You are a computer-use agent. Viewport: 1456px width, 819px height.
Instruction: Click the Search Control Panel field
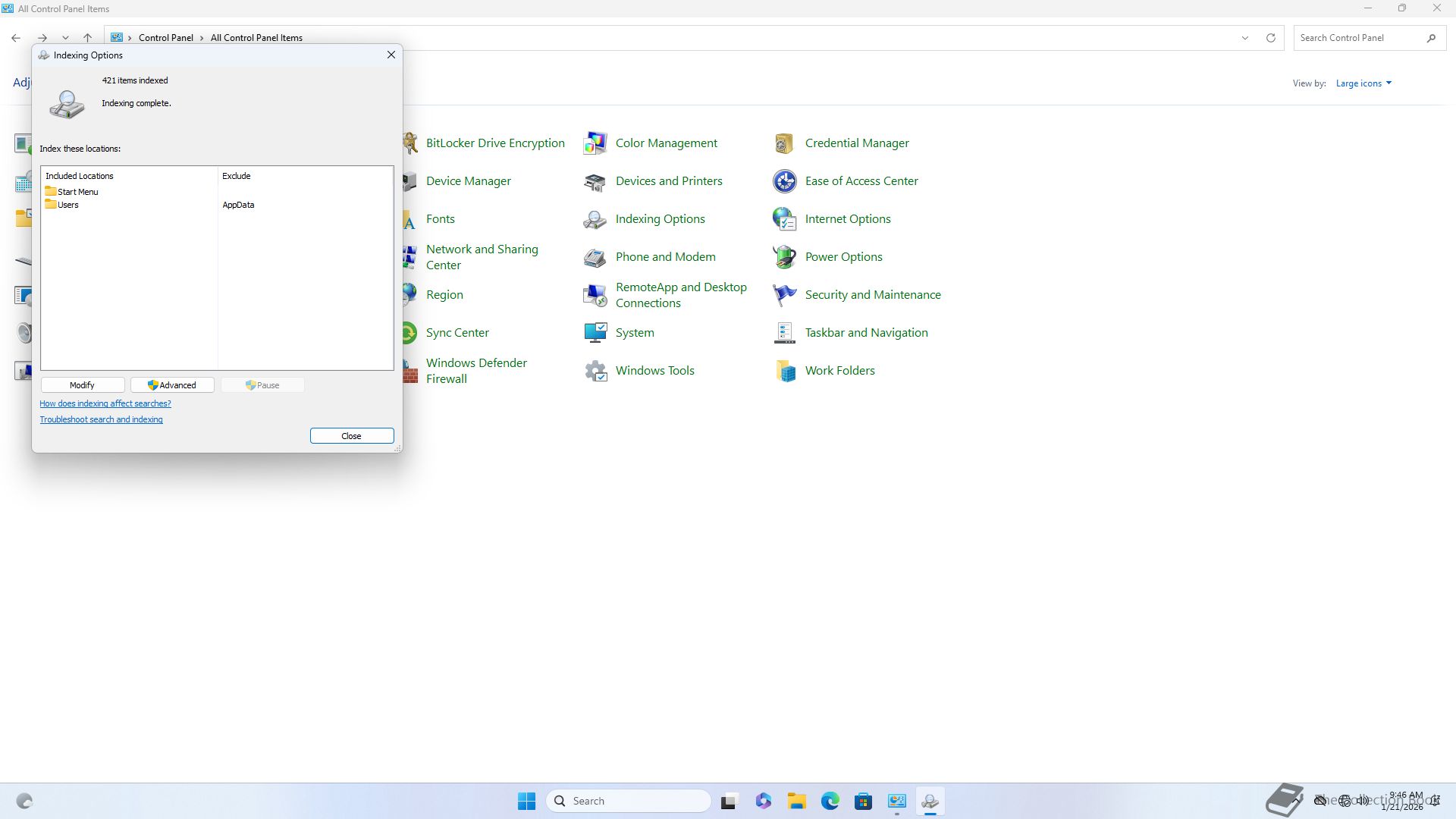point(1359,38)
